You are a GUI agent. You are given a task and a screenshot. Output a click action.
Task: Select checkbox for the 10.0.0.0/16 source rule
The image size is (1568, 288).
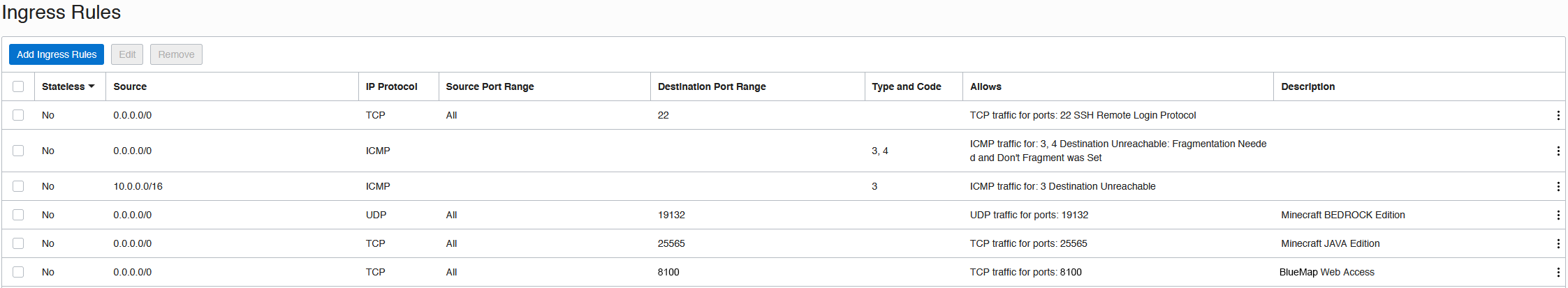tap(18, 186)
